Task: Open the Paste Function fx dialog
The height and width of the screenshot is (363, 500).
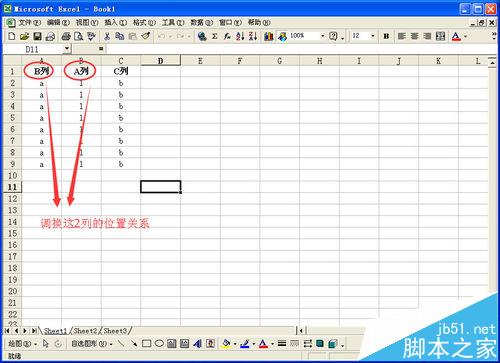Action: tap(227, 36)
